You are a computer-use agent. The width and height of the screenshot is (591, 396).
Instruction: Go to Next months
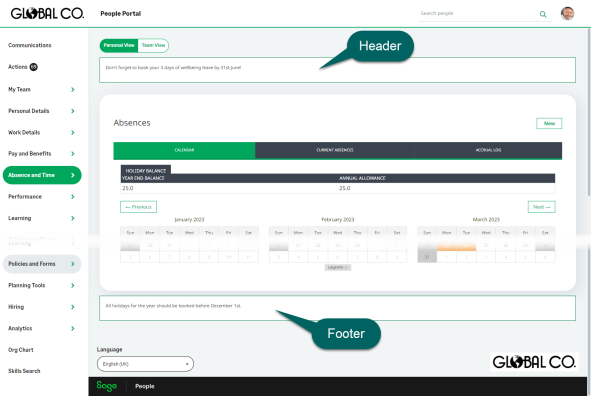tap(541, 207)
